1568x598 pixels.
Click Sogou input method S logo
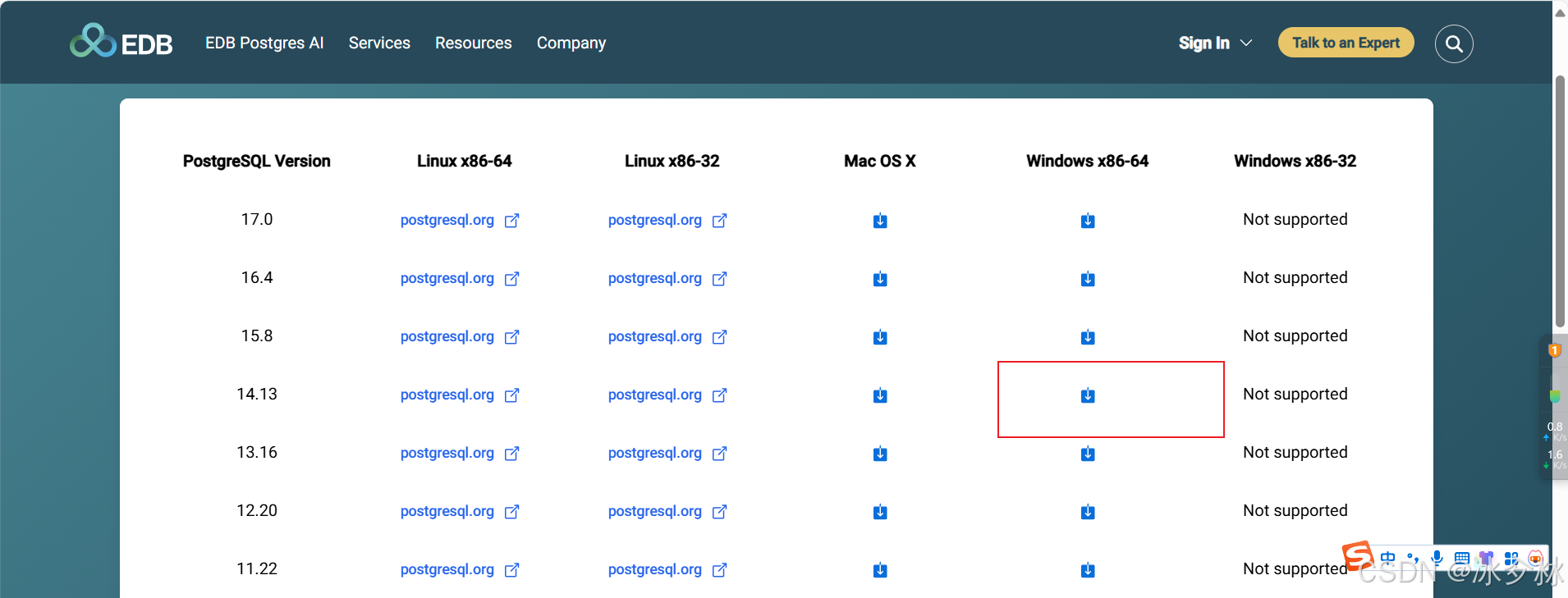tap(1358, 556)
